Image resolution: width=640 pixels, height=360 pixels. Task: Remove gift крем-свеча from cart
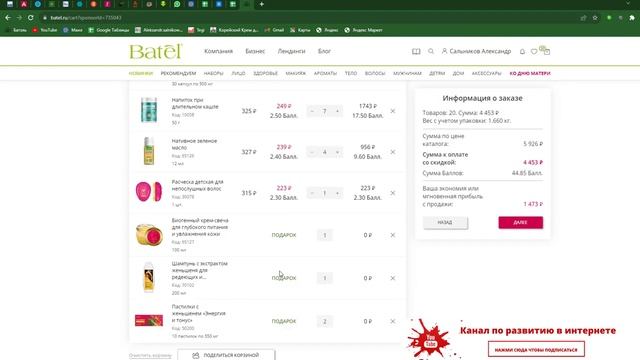pos(393,235)
